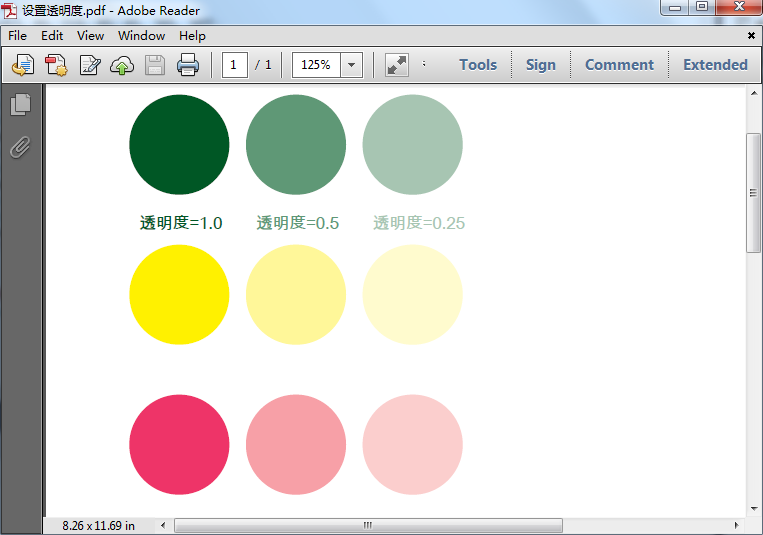This screenshot has width=763, height=535.
Task: Click the light green 0.25 opacity circle
Action: pos(413,145)
